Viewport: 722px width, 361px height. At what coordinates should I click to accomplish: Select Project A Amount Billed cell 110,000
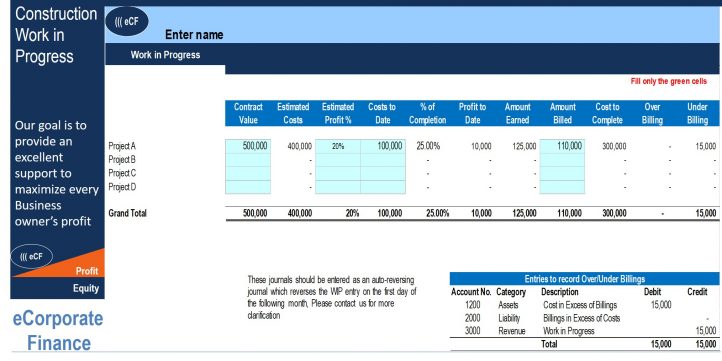tap(562, 146)
